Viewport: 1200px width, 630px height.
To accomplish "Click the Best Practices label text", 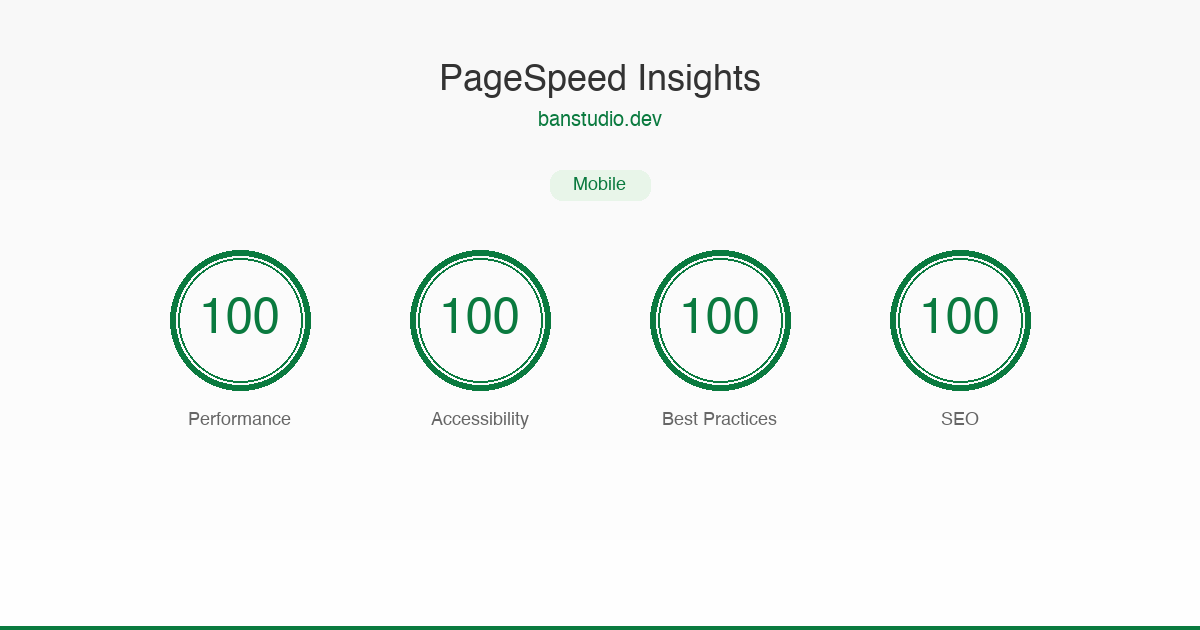I will (x=720, y=419).
